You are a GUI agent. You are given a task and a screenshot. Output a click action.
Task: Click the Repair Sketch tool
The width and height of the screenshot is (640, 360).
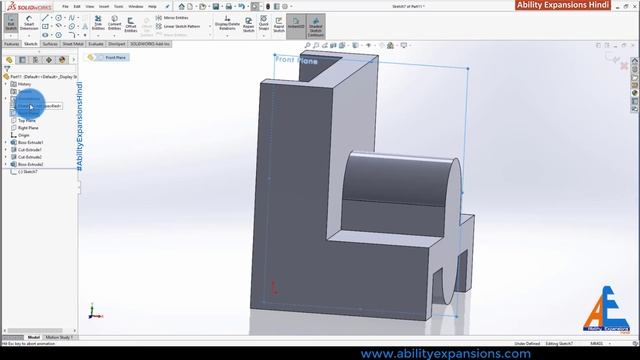click(x=249, y=24)
